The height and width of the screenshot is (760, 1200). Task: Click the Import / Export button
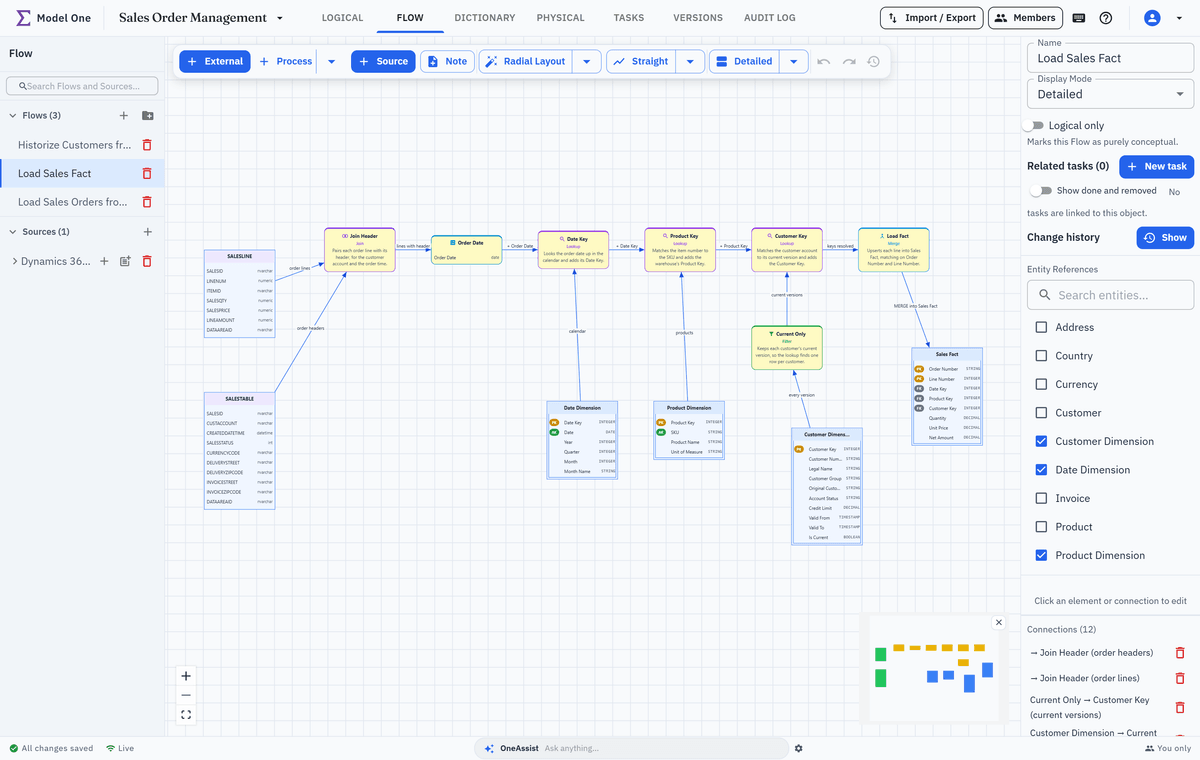pyautogui.click(x=931, y=18)
